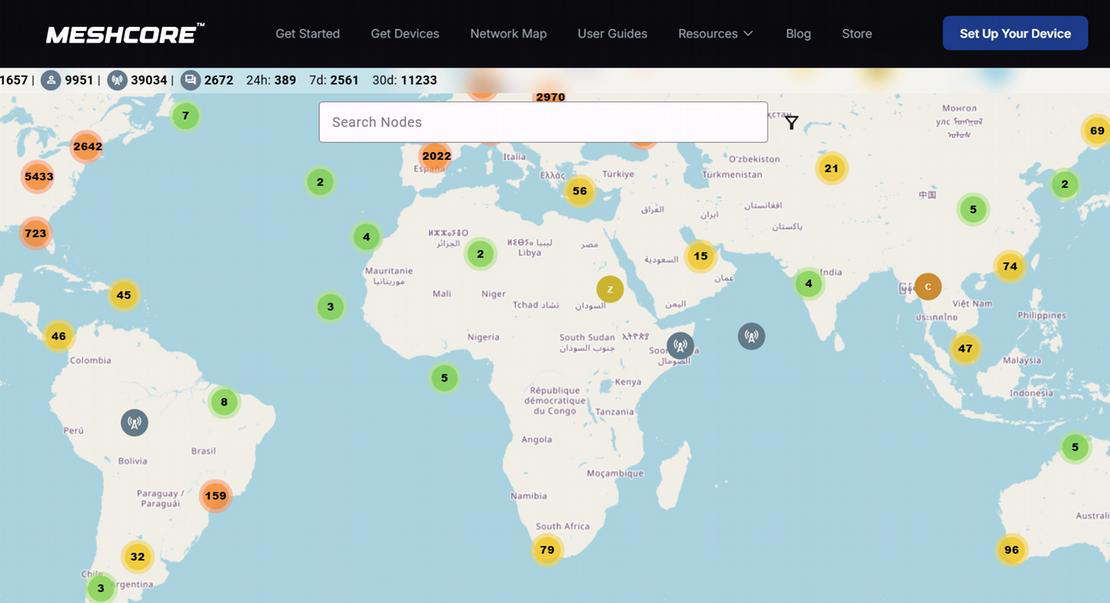Expand the 2022 cluster over Spain
The width and height of the screenshot is (1110, 603).
point(436,156)
